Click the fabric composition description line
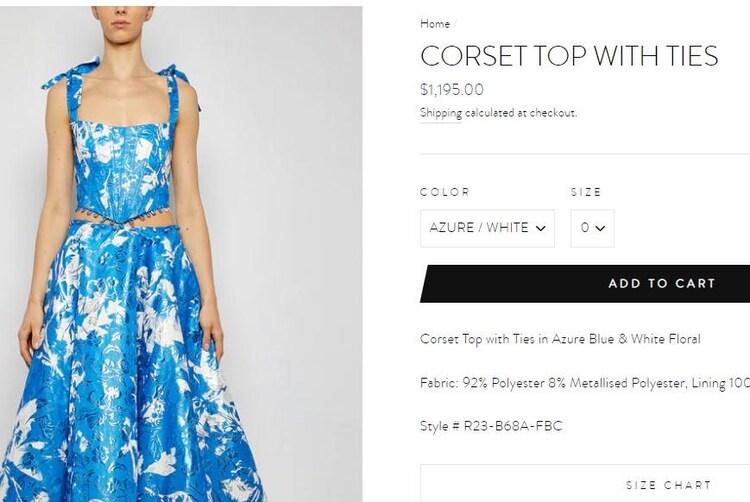Screen dimensions: 750x502 (x=585, y=383)
